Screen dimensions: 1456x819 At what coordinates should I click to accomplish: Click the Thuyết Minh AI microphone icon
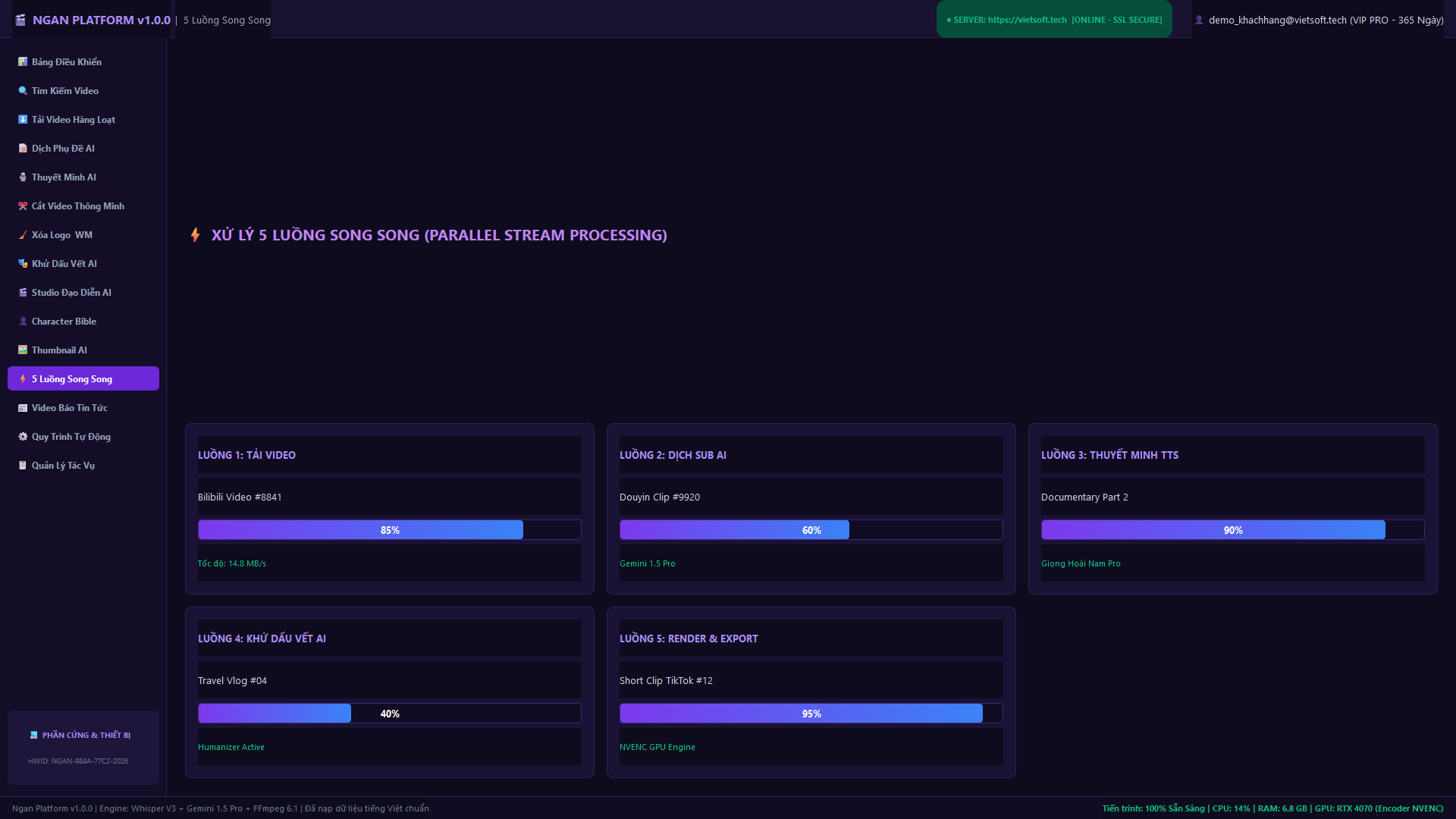(23, 177)
